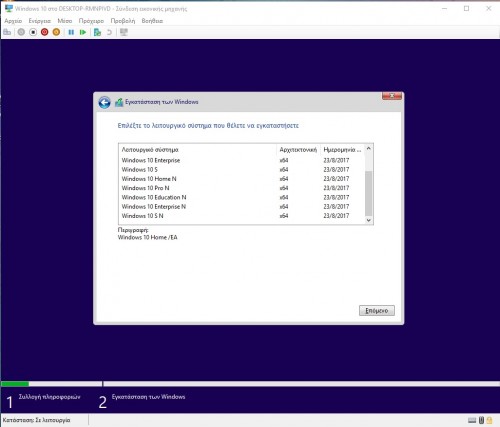The width and height of the screenshot is (500, 427).
Task: Click the Αρχιτεκτονική column header
Action: coord(298,150)
